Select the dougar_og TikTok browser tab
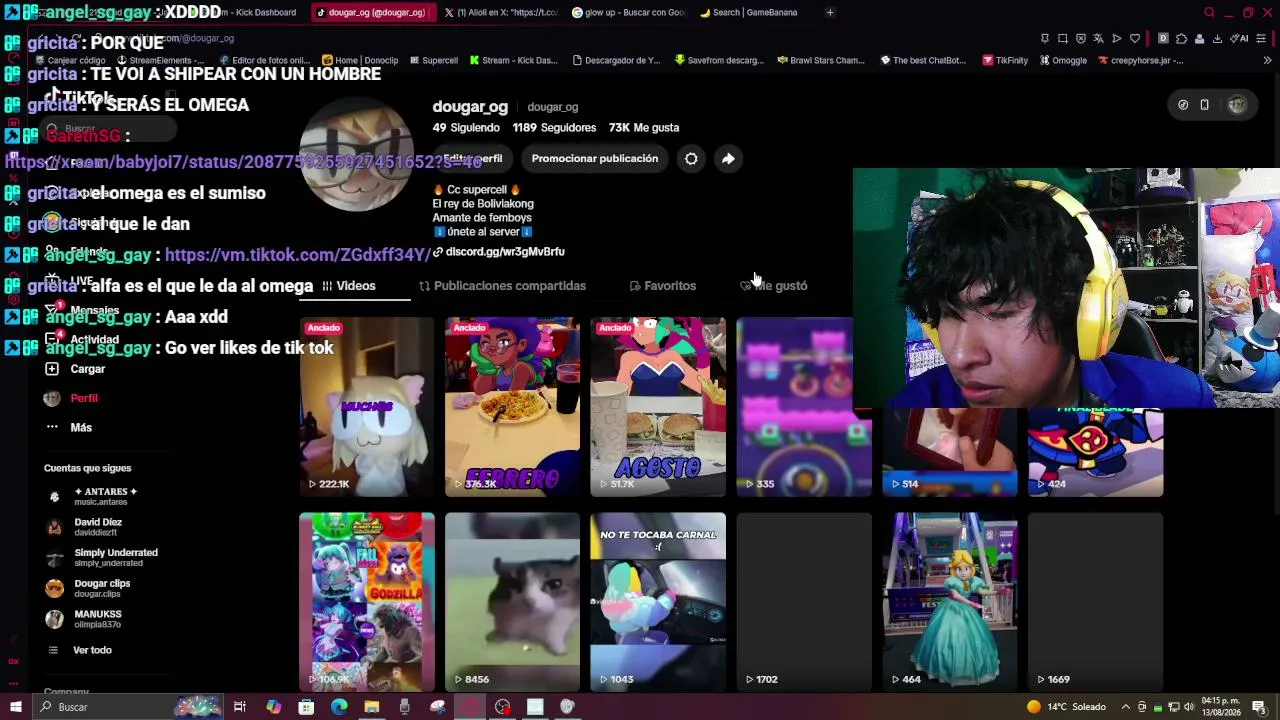The width and height of the screenshot is (1280, 720). 372,12
